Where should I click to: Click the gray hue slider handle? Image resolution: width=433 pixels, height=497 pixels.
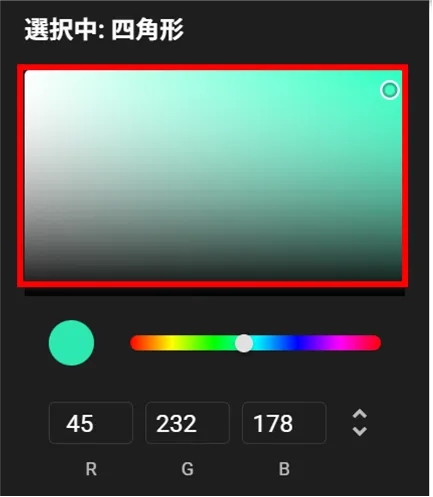tap(244, 343)
